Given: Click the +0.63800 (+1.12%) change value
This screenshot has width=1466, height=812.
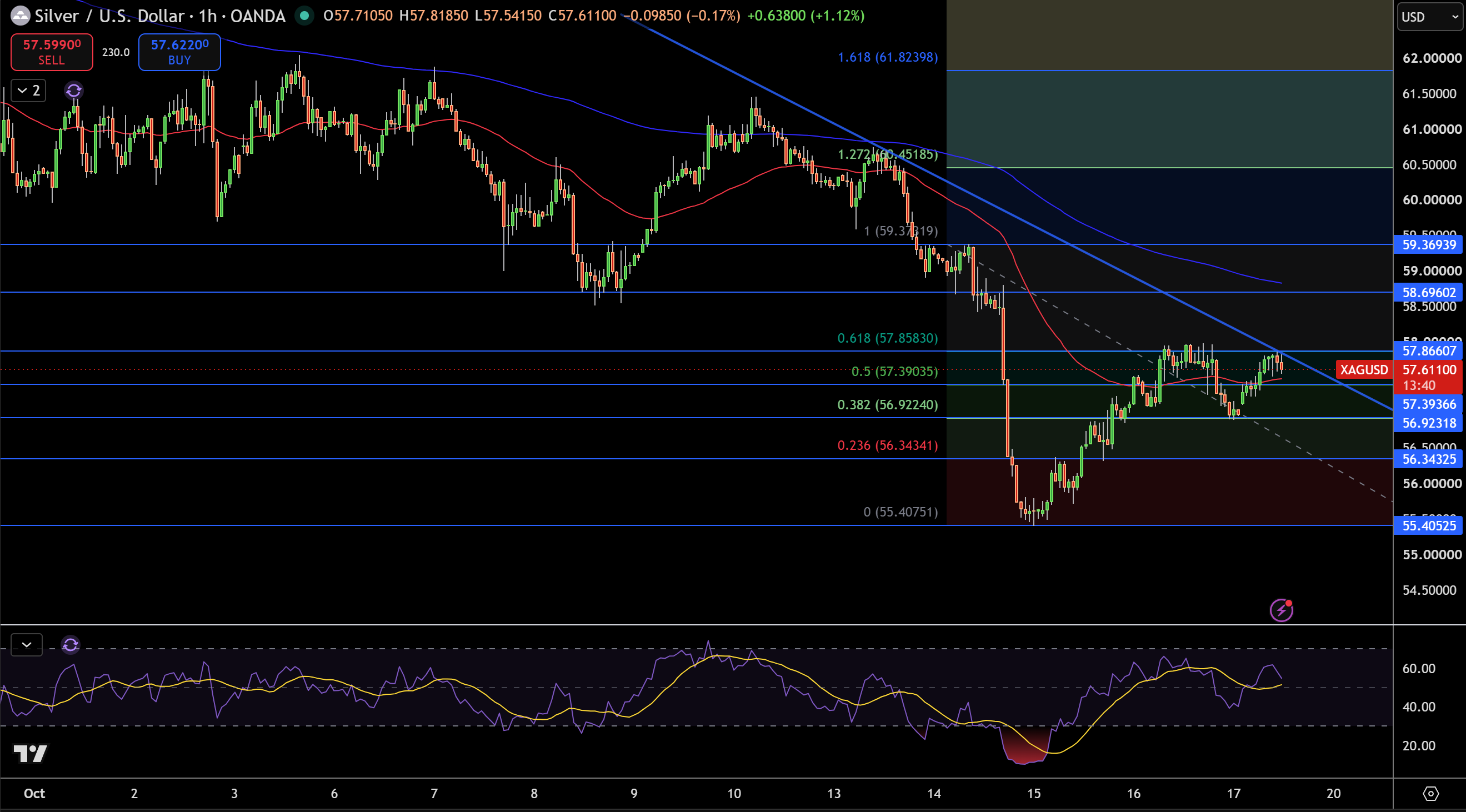Looking at the screenshot, I should [x=805, y=16].
